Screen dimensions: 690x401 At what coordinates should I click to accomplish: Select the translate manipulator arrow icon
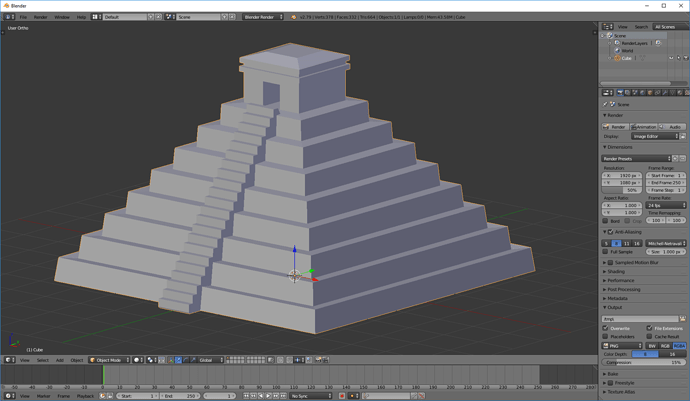(178, 360)
